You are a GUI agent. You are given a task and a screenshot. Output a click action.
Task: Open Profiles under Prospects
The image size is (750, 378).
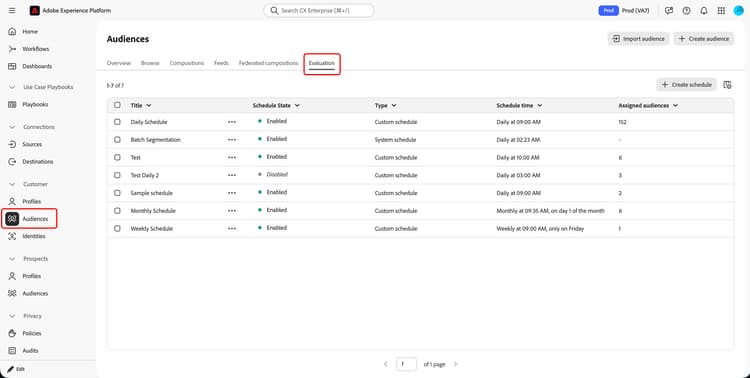pyautogui.click(x=32, y=276)
